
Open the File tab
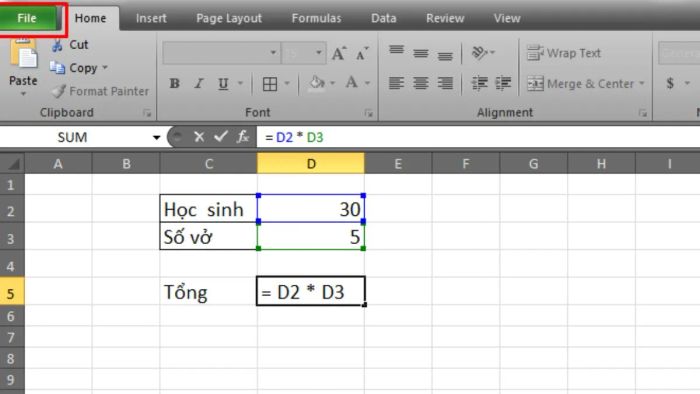click(28, 18)
